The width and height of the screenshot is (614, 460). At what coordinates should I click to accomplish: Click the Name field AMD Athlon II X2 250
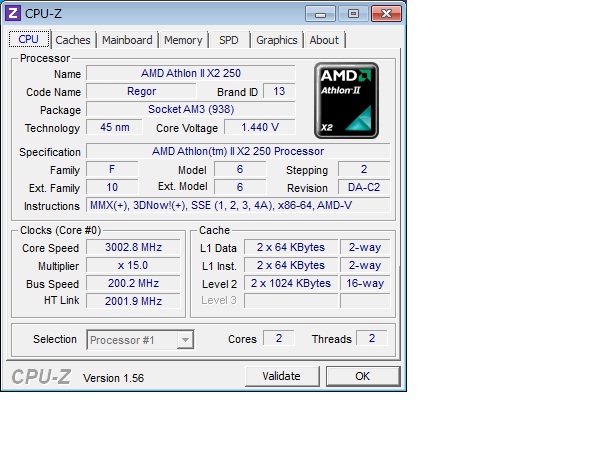click(191, 73)
